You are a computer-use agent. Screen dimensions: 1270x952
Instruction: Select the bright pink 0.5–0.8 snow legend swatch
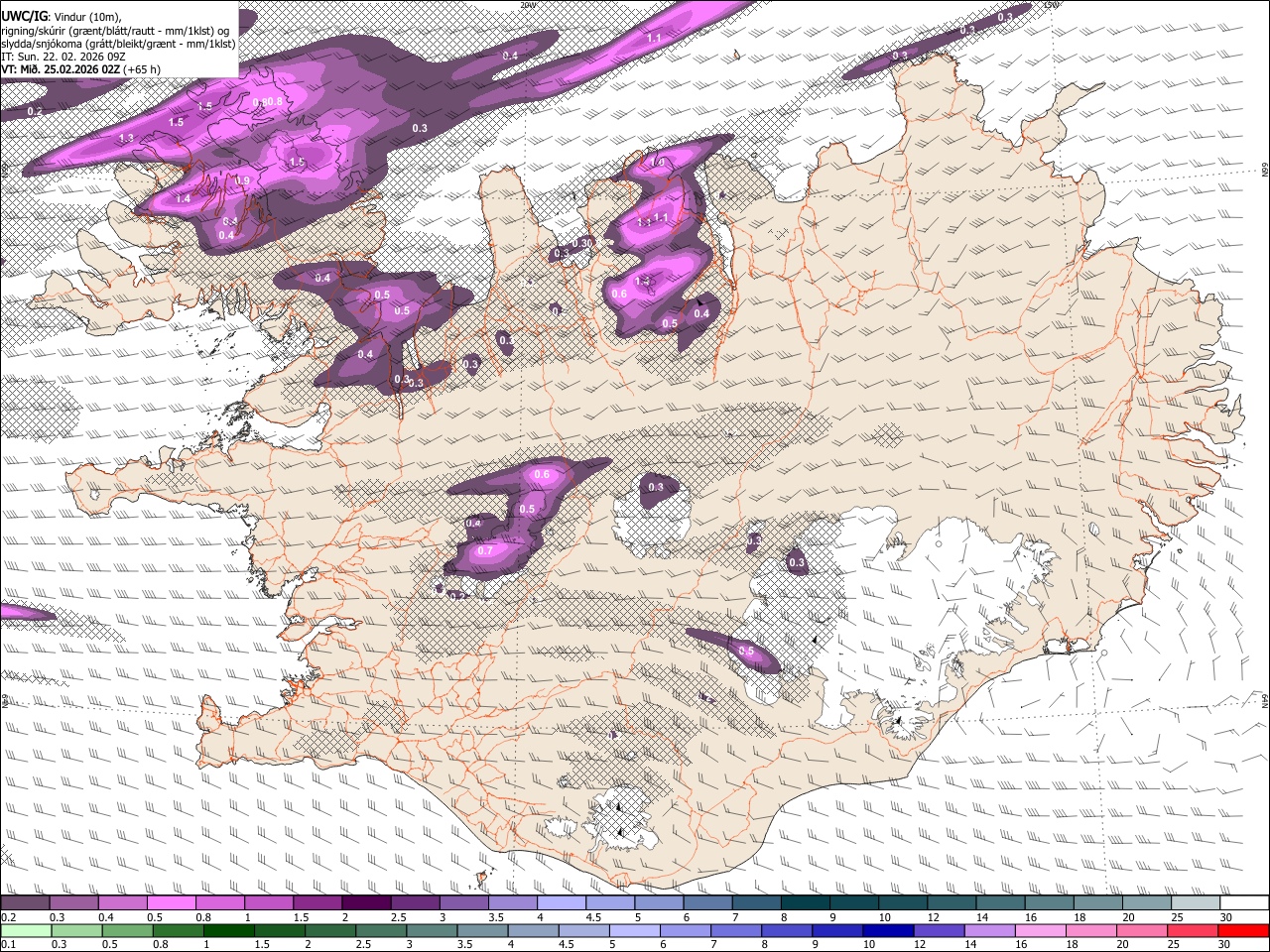tap(171, 902)
